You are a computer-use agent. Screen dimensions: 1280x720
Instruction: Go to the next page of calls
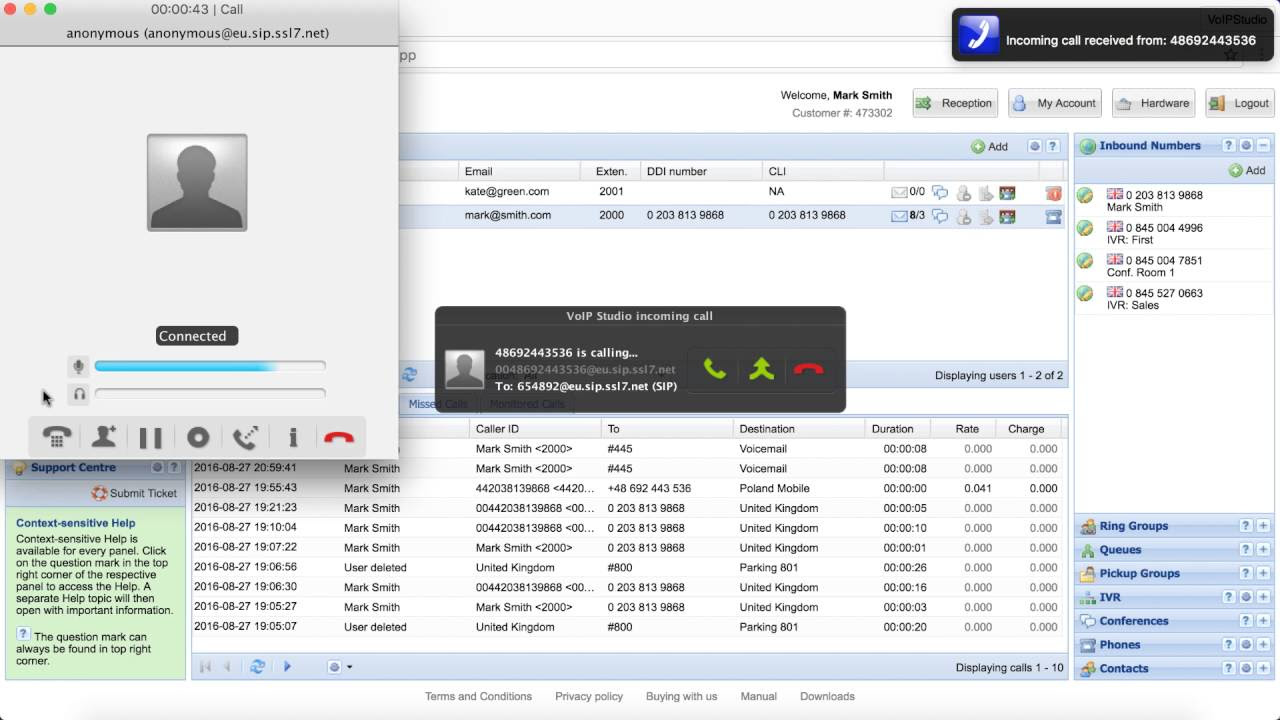287,667
